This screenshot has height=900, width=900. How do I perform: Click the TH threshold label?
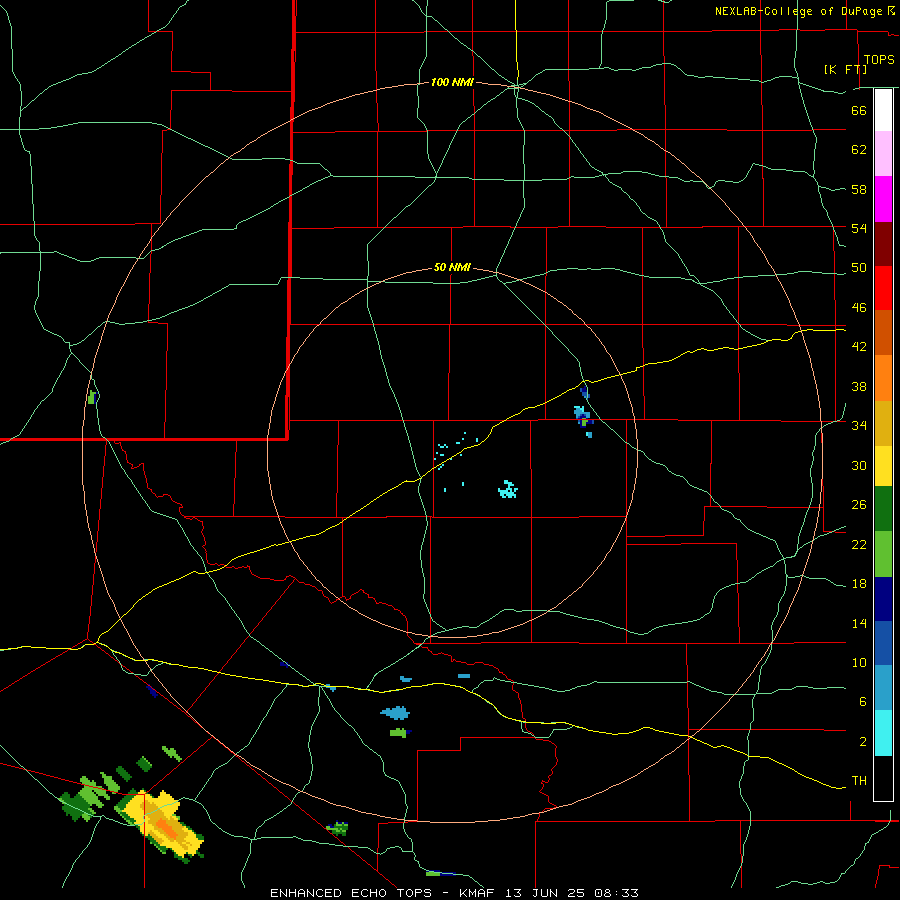[x=859, y=781]
